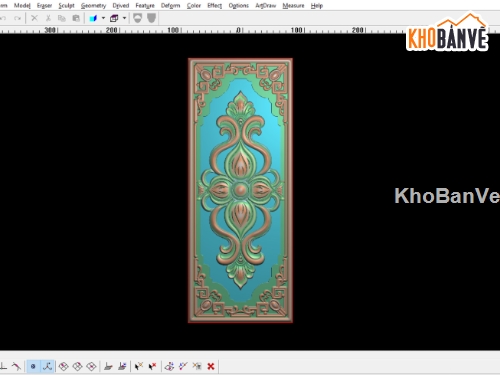Expand dropdown arrow next to cyan cube

click(103, 18)
